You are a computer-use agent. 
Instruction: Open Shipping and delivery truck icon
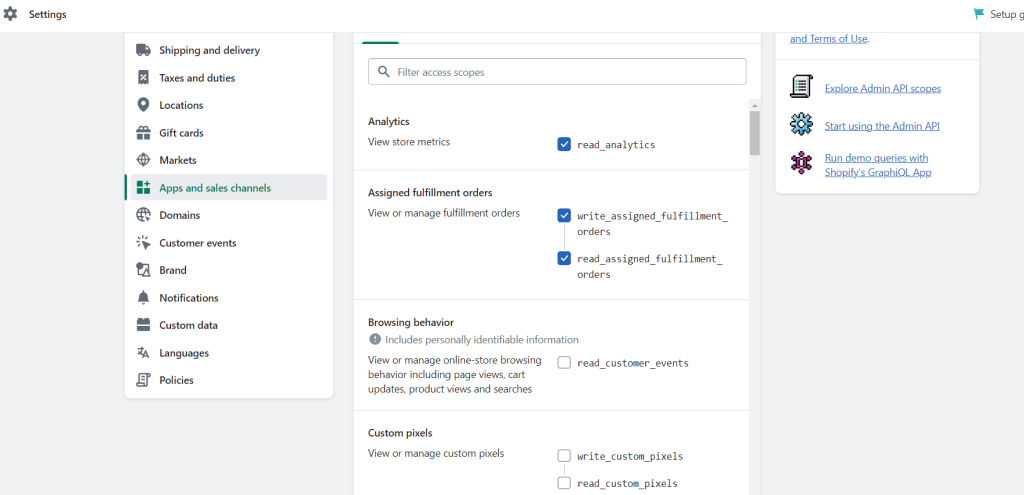pos(143,50)
